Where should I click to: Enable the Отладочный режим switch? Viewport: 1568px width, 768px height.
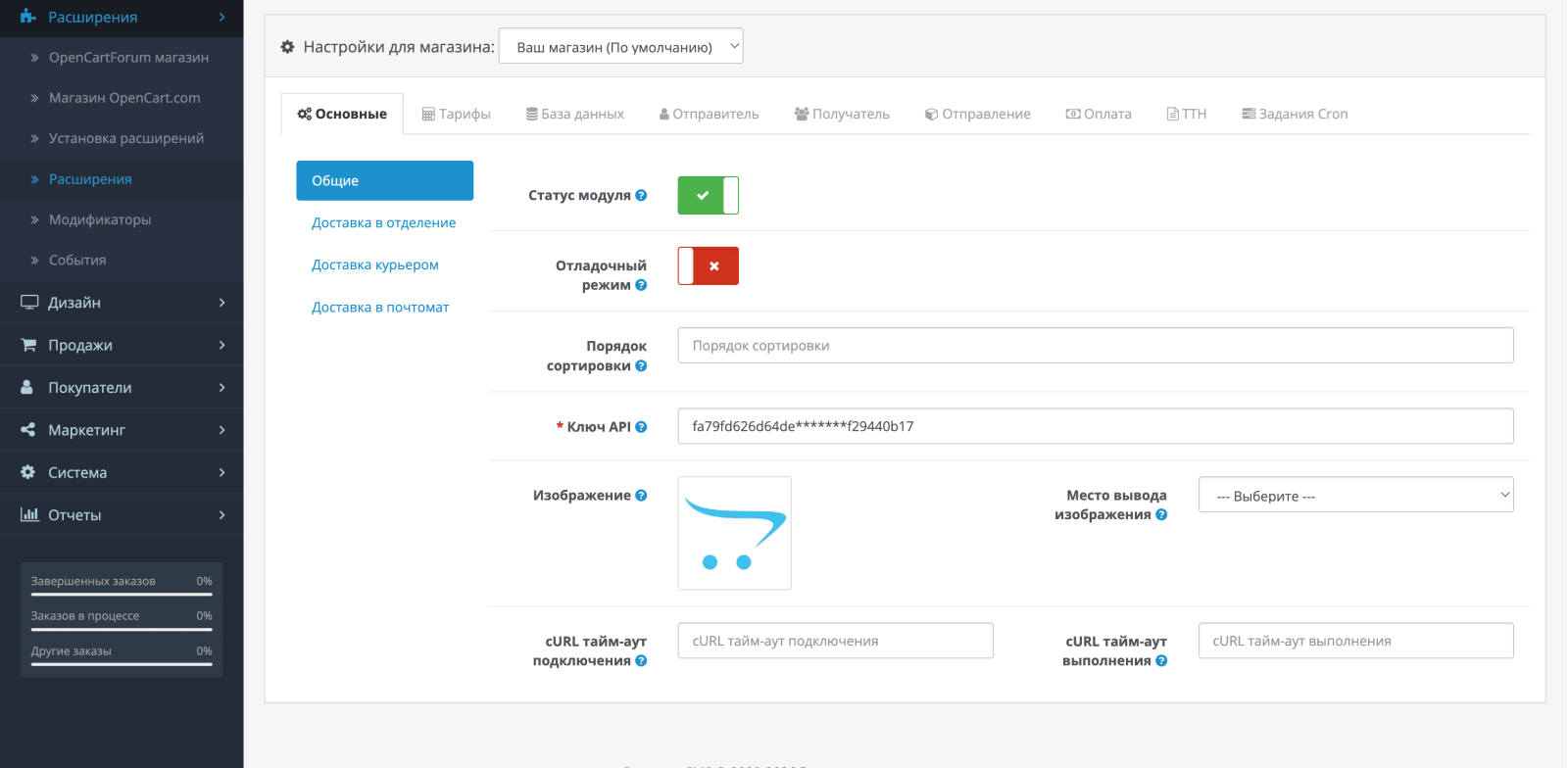708,265
